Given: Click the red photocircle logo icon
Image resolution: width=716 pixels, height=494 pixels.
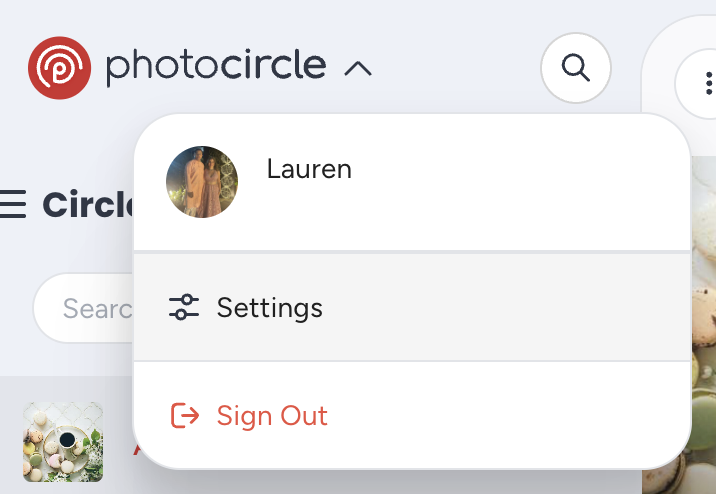Looking at the screenshot, I should click(x=60, y=68).
